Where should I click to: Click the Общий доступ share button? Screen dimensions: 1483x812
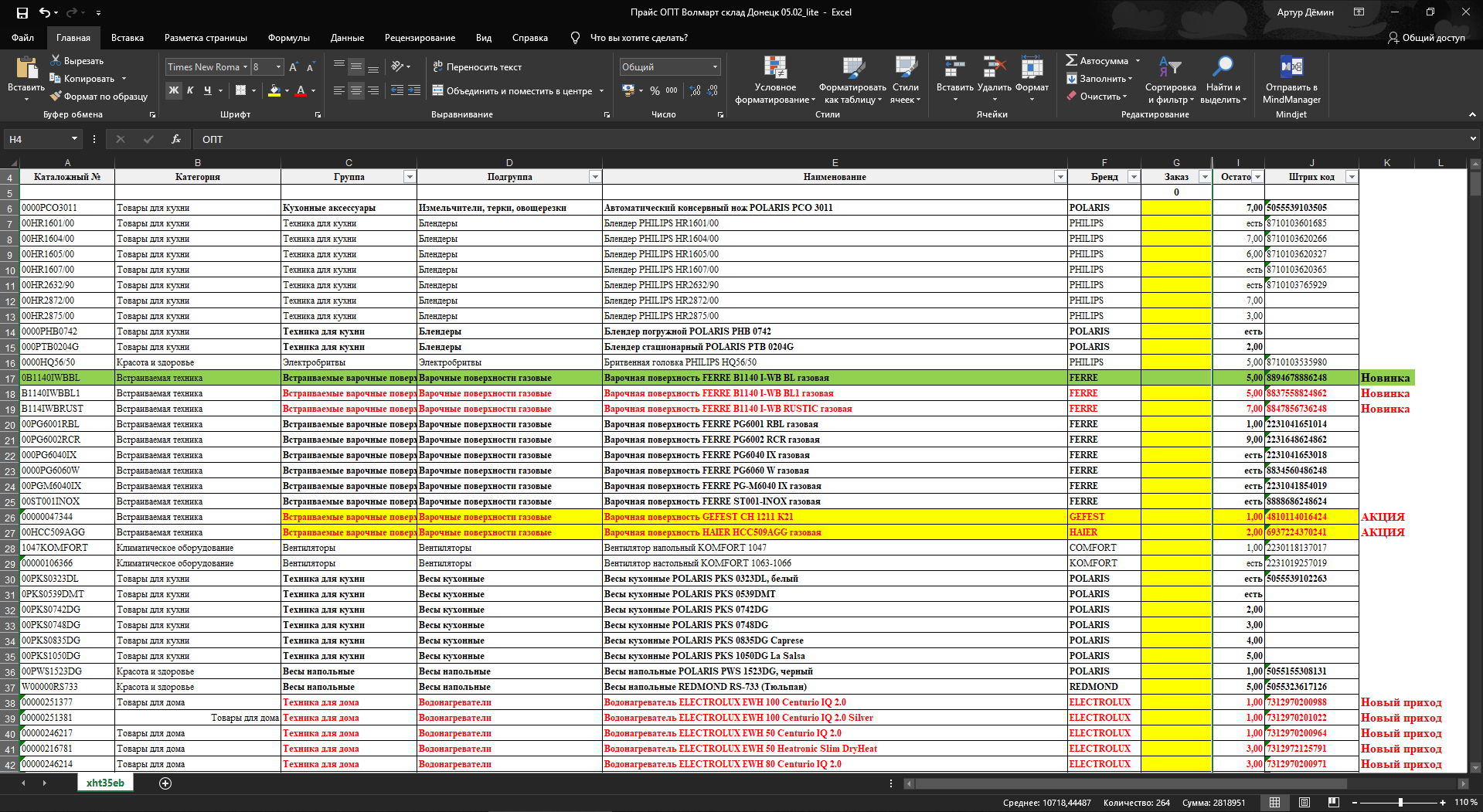(x=1427, y=38)
